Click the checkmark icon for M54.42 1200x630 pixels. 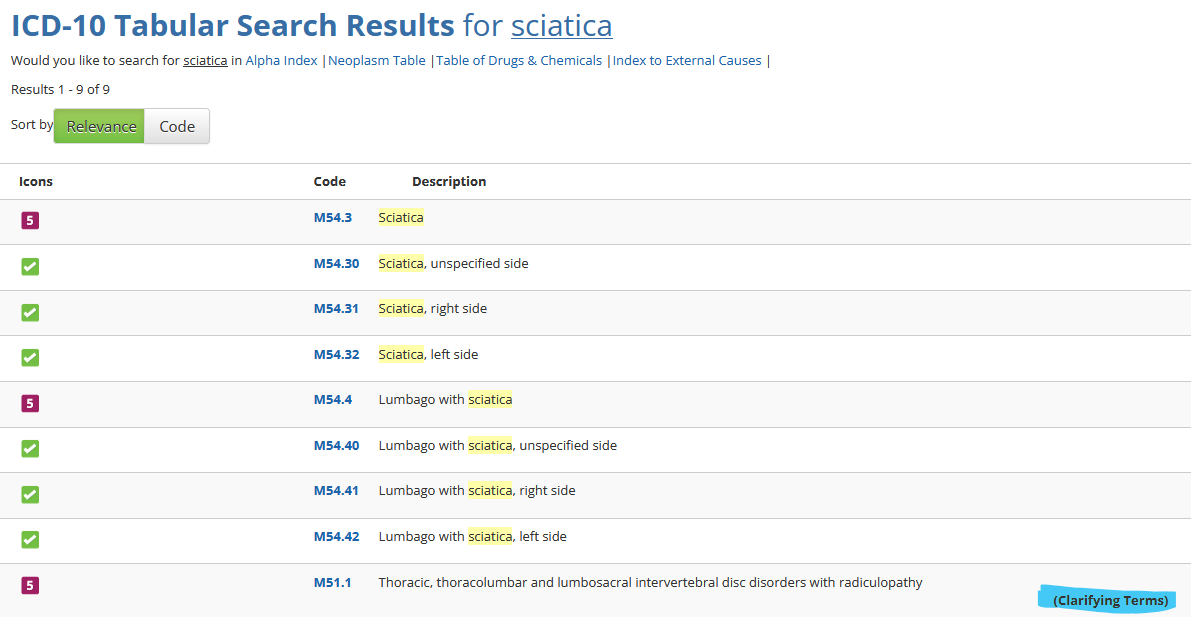click(30, 540)
